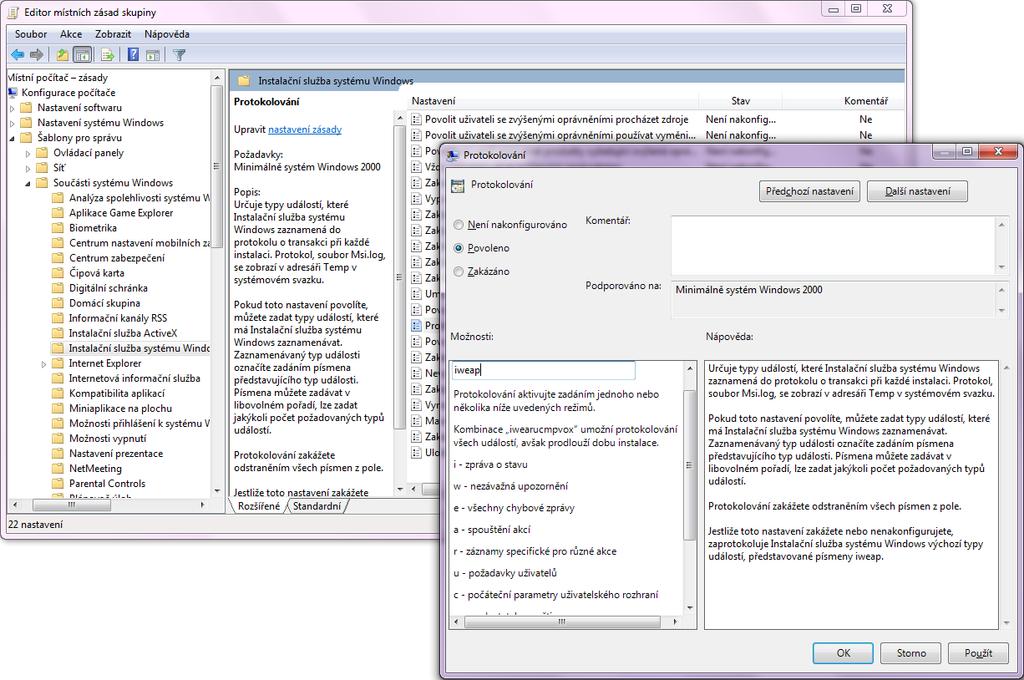Click the gray forward arrow toolbar icon
This screenshot has height=680, width=1024.
(37, 55)
